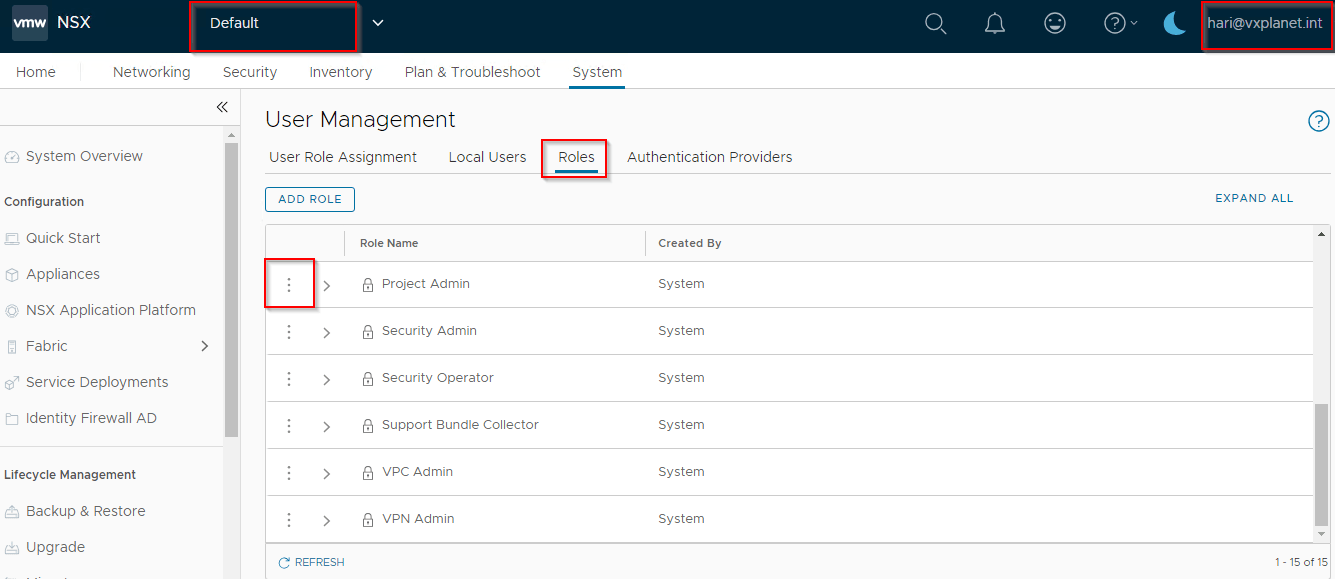Open the Default project dropdown
This screenshot has width=1335, height=579.
pyautogui.click(x=377, y=24)
